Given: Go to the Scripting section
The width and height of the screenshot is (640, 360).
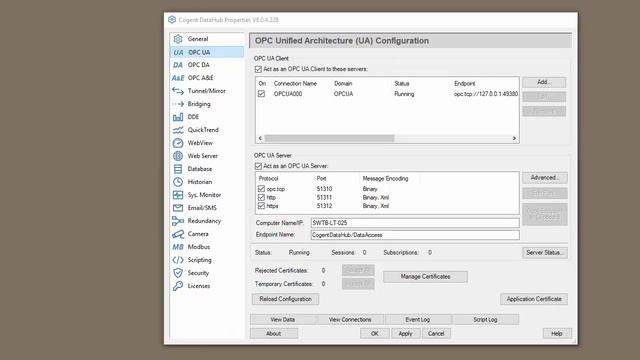Looking at the screenshot, I should click(200, 260).
